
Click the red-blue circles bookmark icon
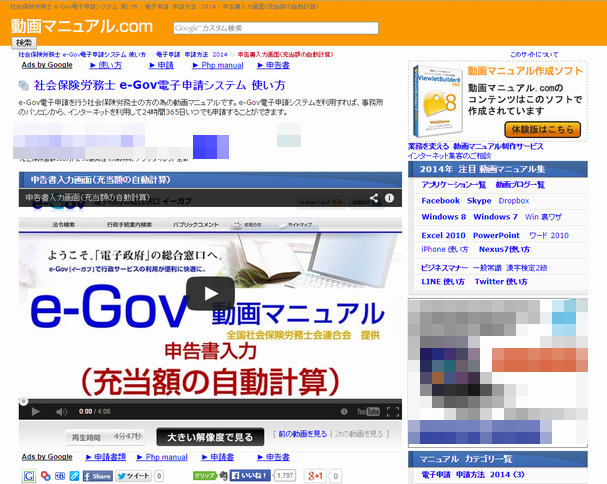pyautogui.click(x=46, y=476)
